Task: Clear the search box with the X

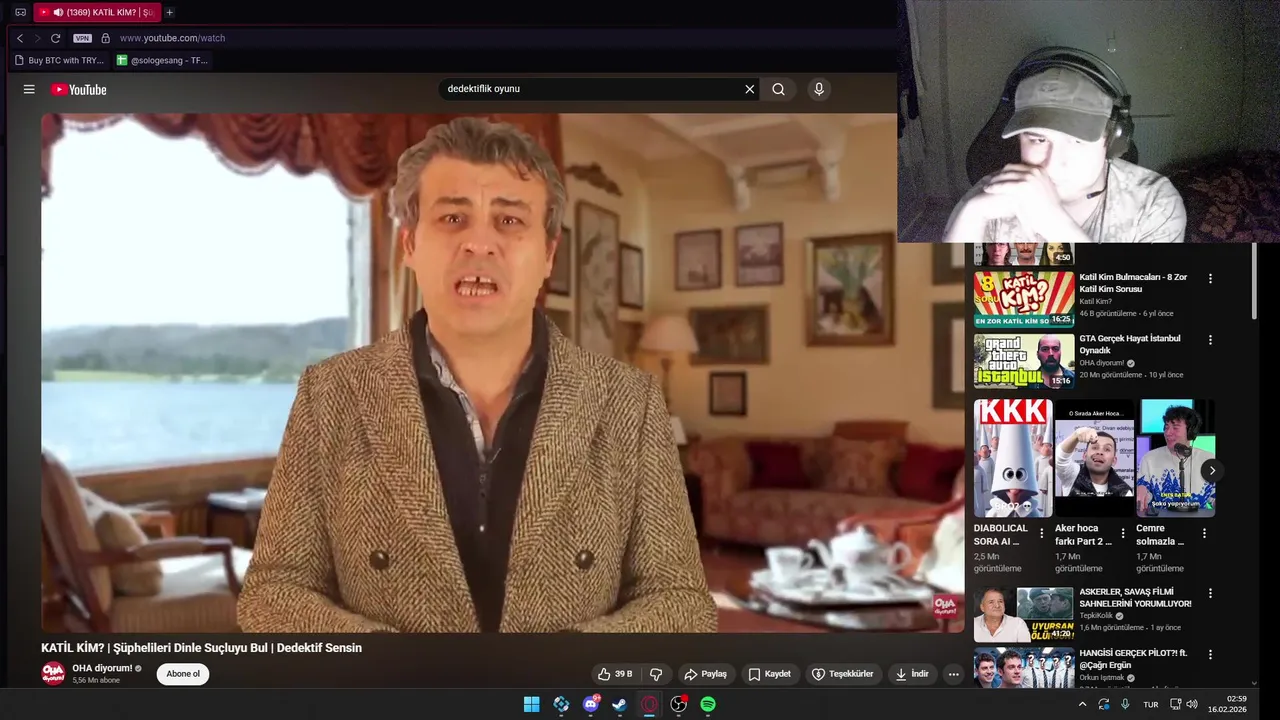Action: pyautogui.click(x=749, y=89)
